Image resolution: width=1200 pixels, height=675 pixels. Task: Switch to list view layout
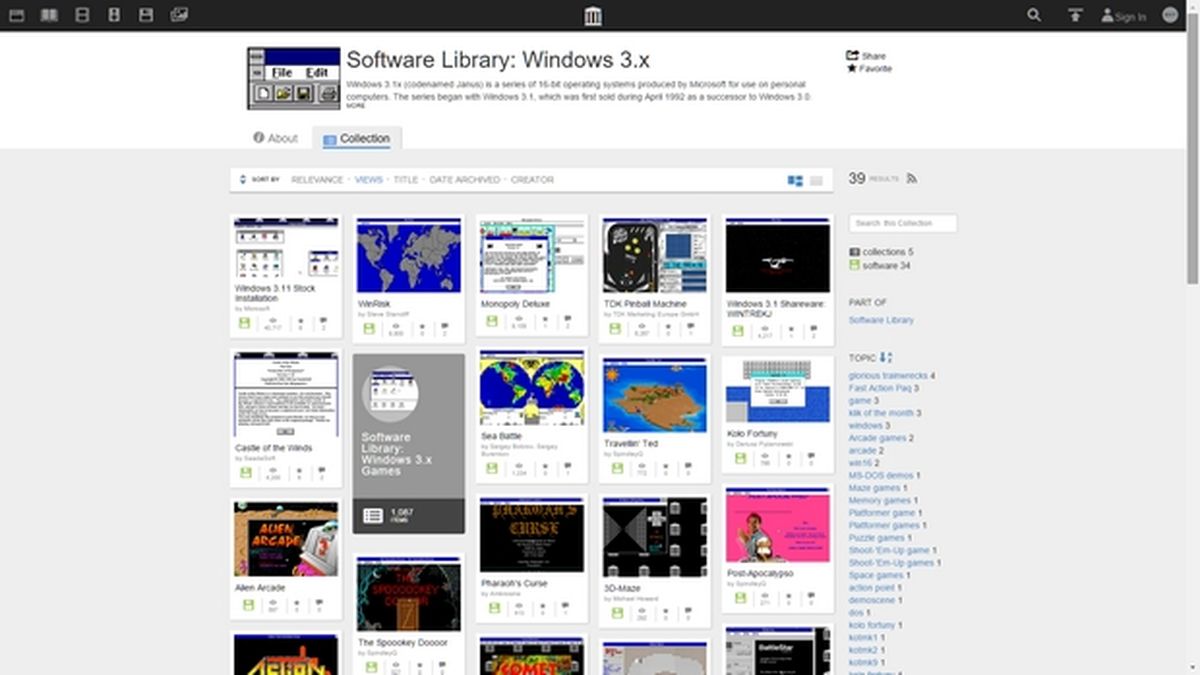(x=816, y=179)
